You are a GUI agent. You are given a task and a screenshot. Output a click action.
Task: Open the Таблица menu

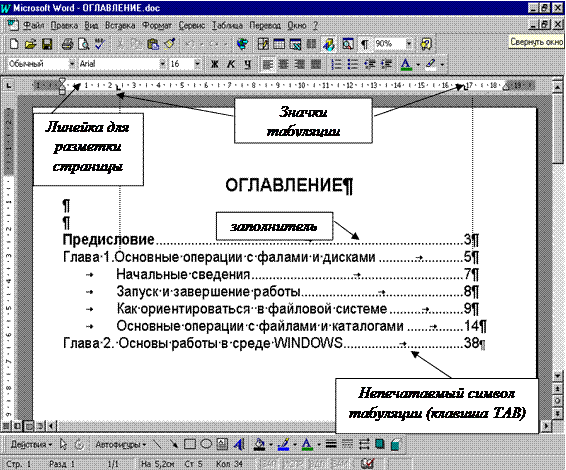(x=227, y=26)
